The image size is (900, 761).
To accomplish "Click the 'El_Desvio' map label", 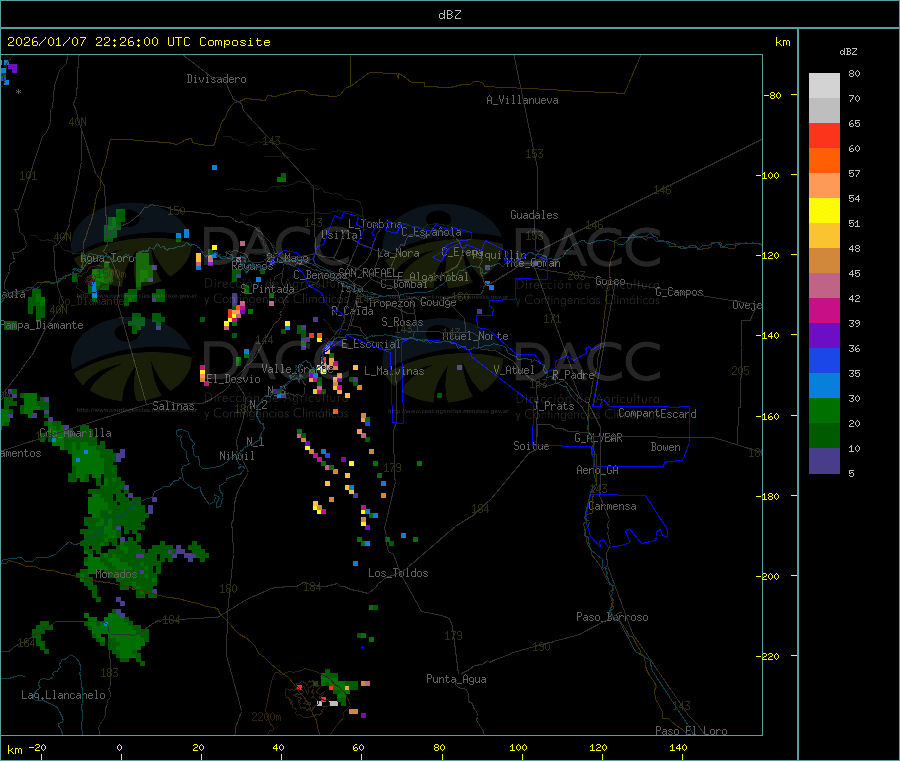I will pyautogui.click(x=234, y=379).
